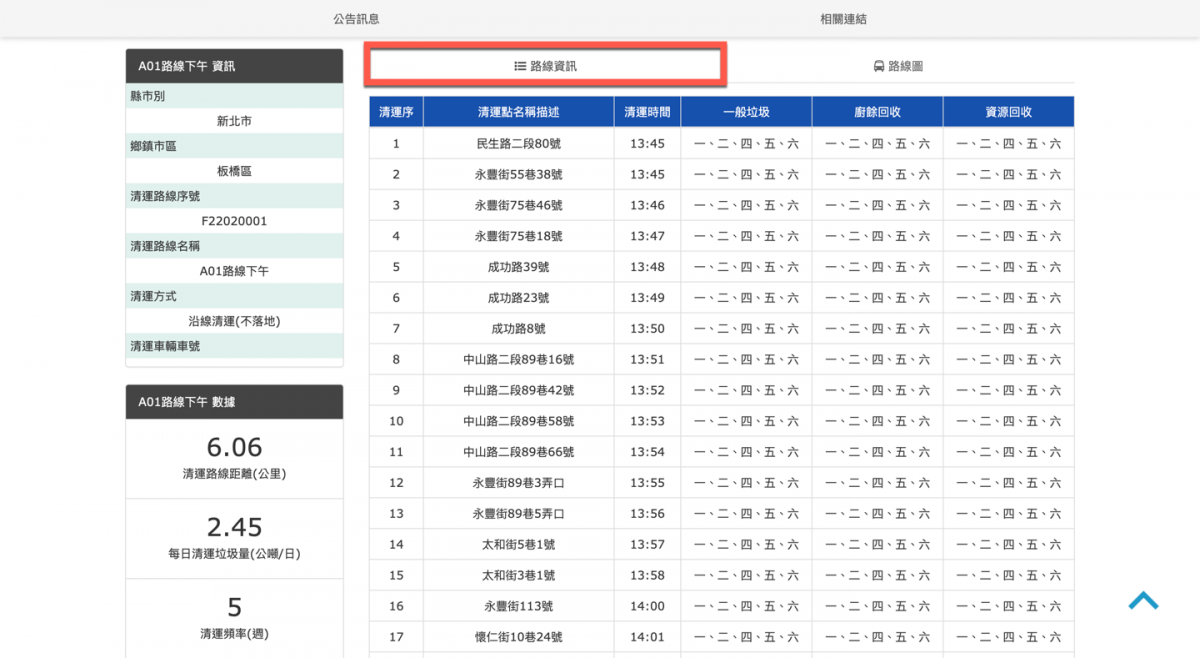The height and width of the screenshot is (658, 1200).
Task: Click sequence number 12 in the table
Action: pyautogui.click(x=396, y=483)
